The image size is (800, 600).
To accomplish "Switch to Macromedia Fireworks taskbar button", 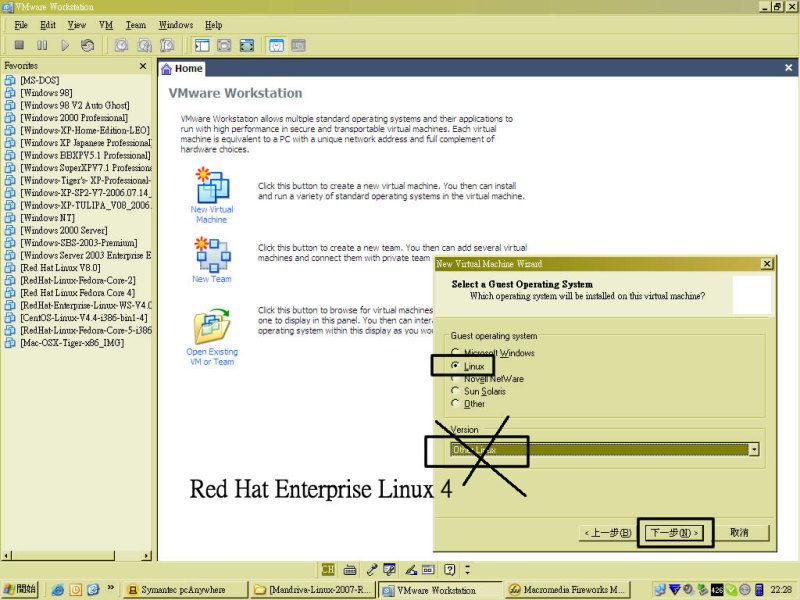I will [569, 590].
